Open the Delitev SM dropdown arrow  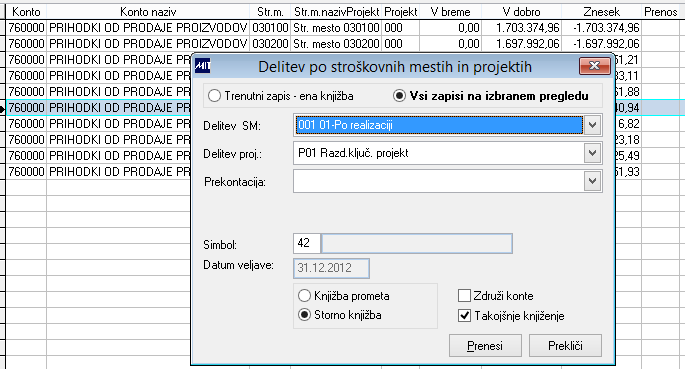coord(592,125)
